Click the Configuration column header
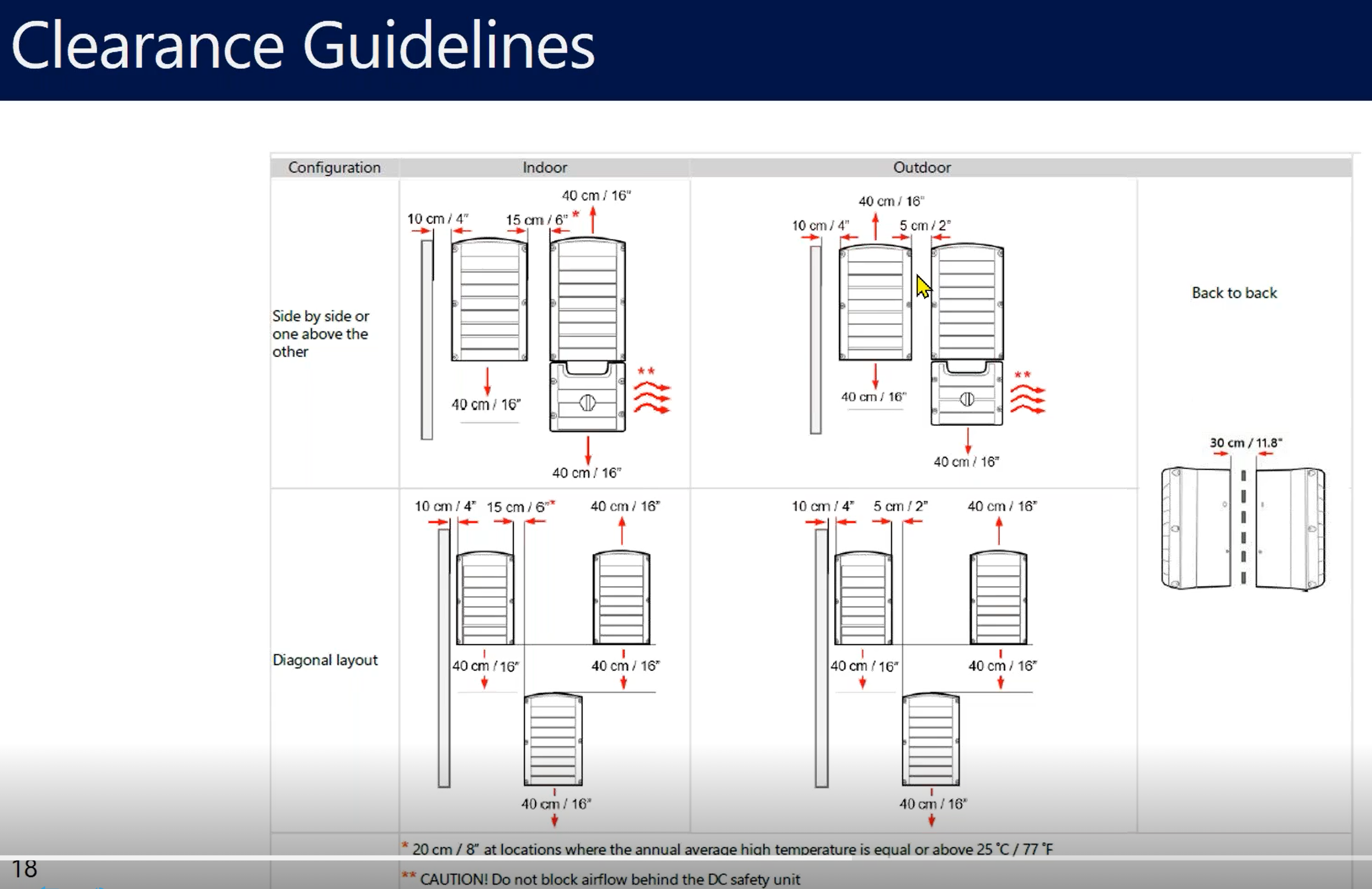This screenshot has width=1372, height=889. (x=334, y=167)
